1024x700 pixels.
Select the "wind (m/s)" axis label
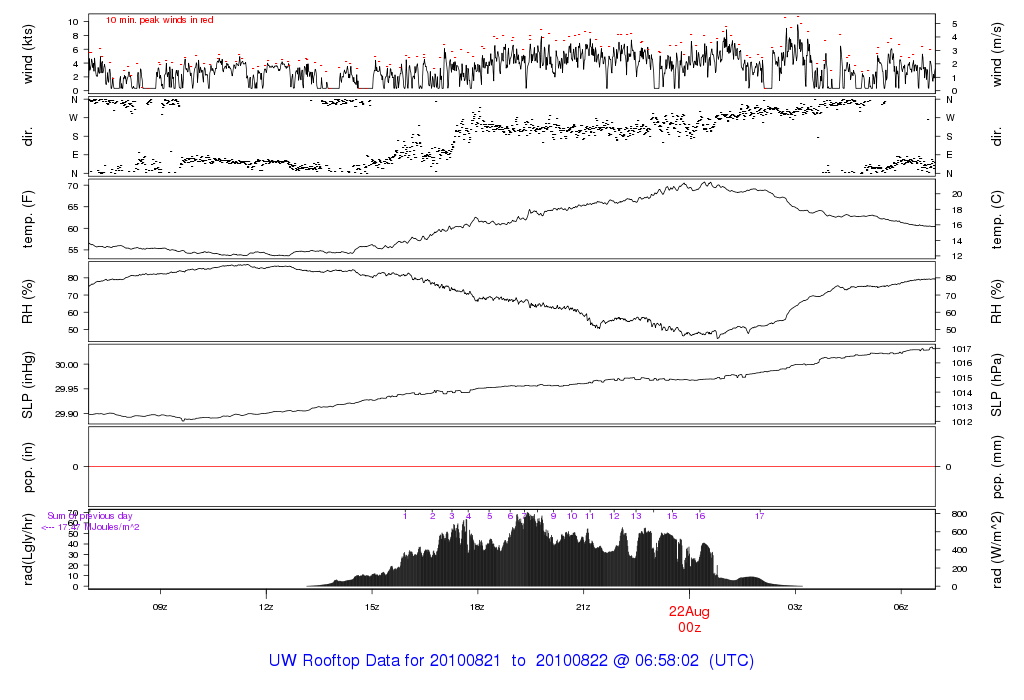tap(996, 54)
